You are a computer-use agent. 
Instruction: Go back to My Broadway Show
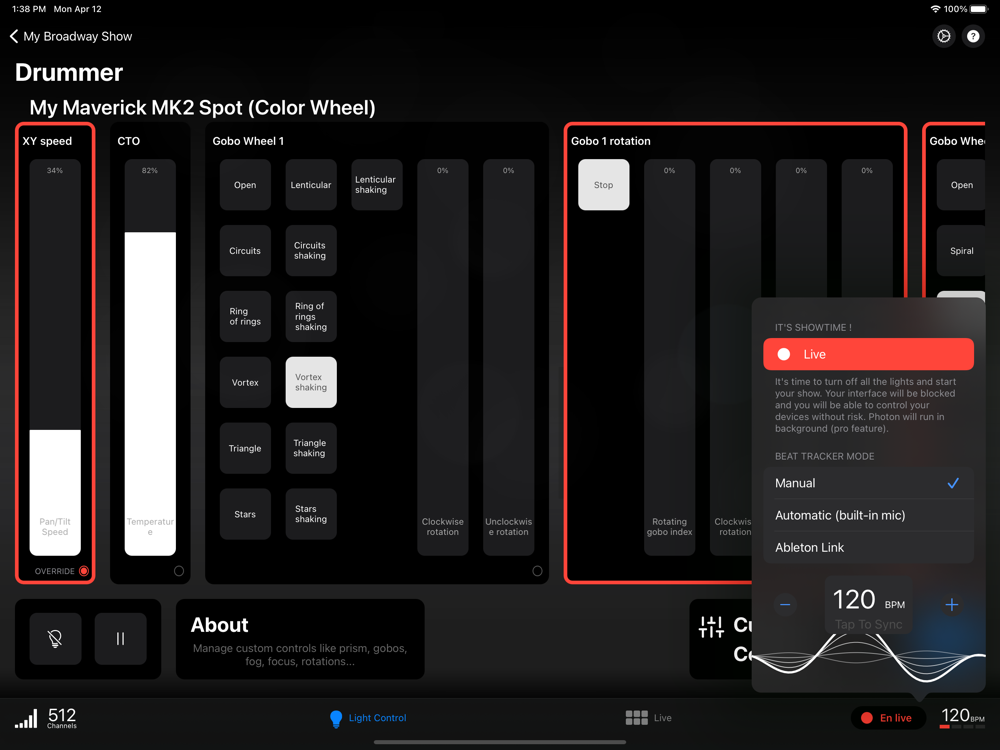71,36
